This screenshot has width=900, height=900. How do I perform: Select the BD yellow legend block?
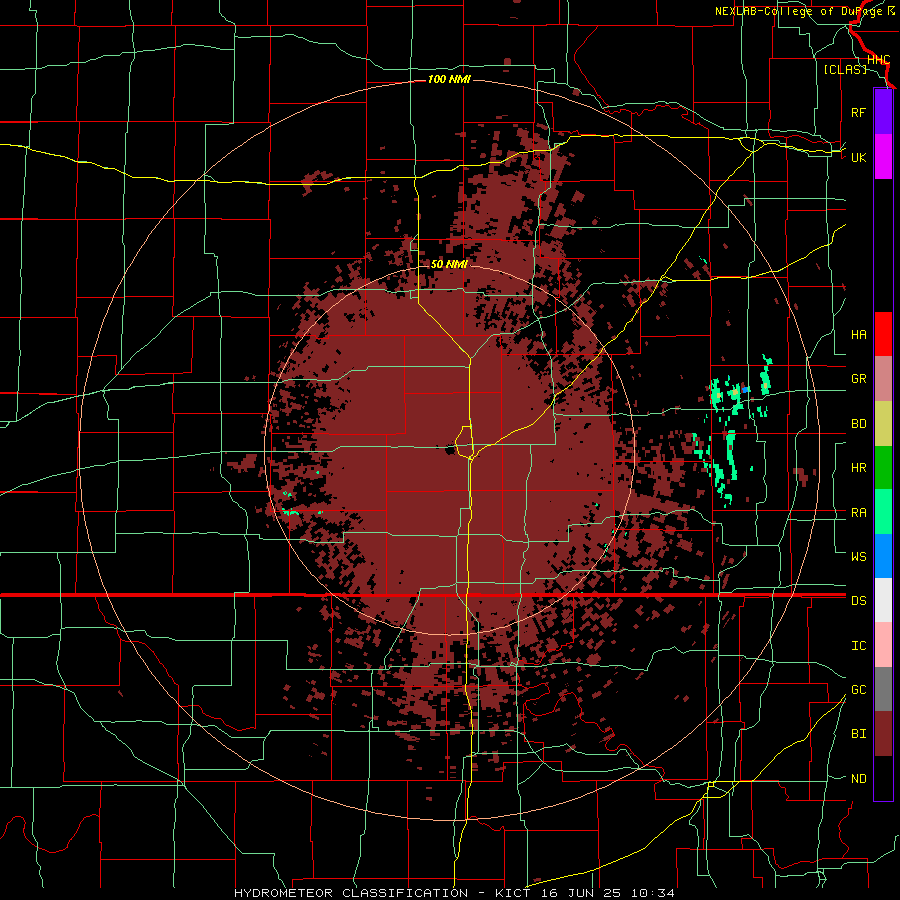pos(883,424)
